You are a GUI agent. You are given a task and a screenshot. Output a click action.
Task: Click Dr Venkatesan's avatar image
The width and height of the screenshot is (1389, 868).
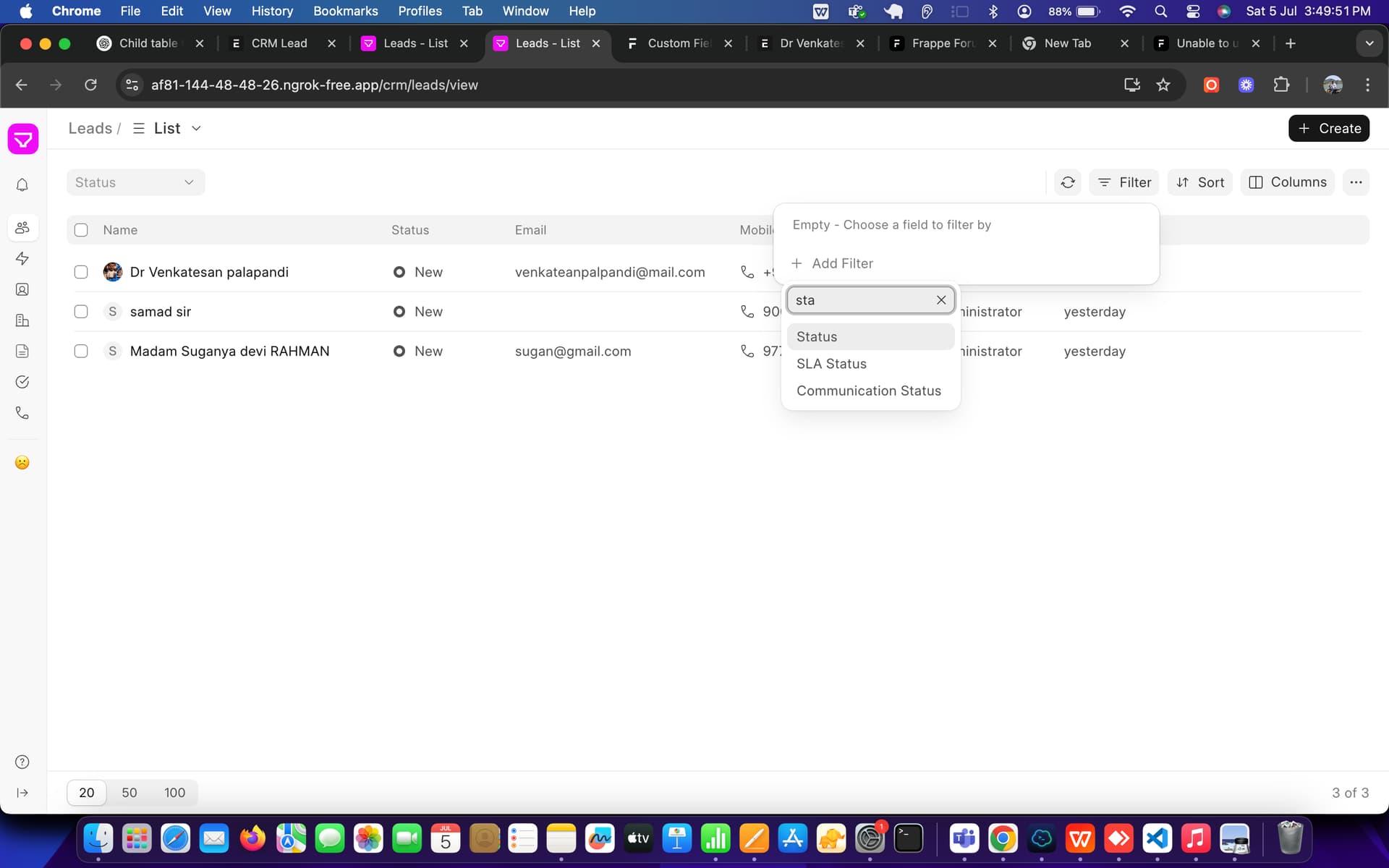113,272
